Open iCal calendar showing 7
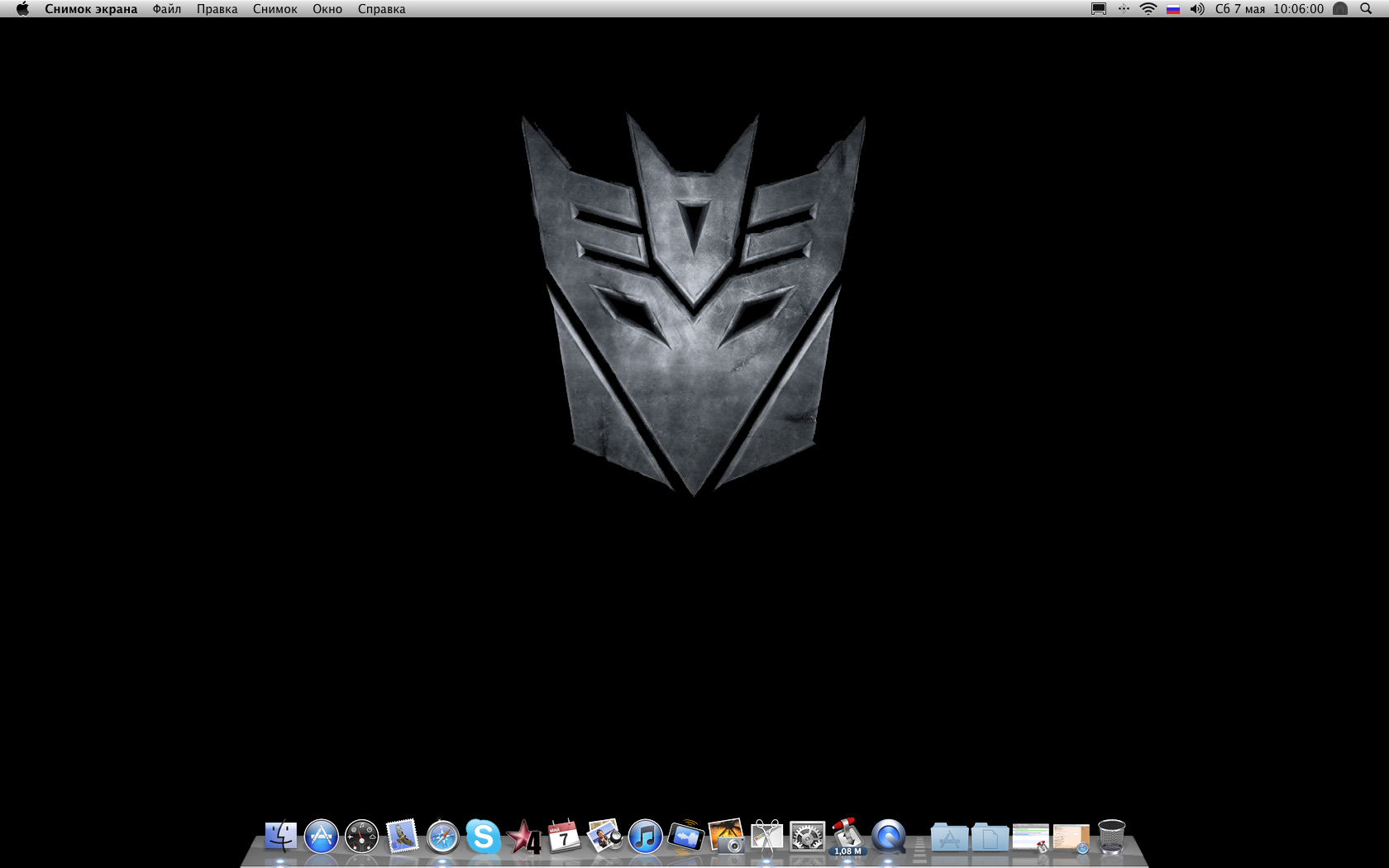The width and height of the screenshot is (1389, 868). coord(564,837)
